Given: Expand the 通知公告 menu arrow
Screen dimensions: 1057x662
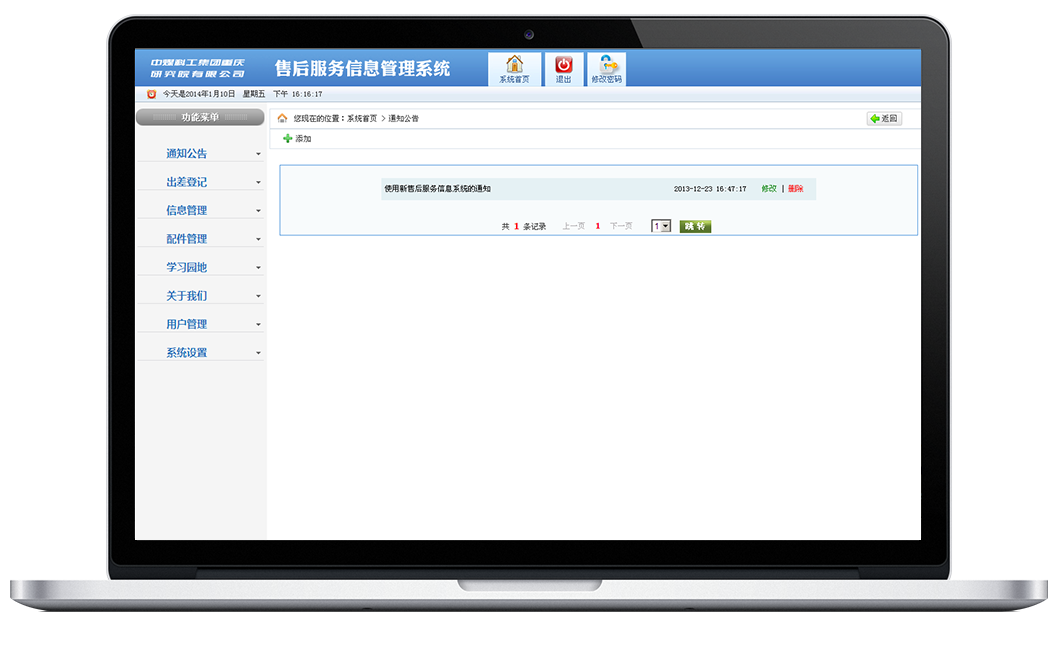Looking at the screenshot, I should [258, 155].
